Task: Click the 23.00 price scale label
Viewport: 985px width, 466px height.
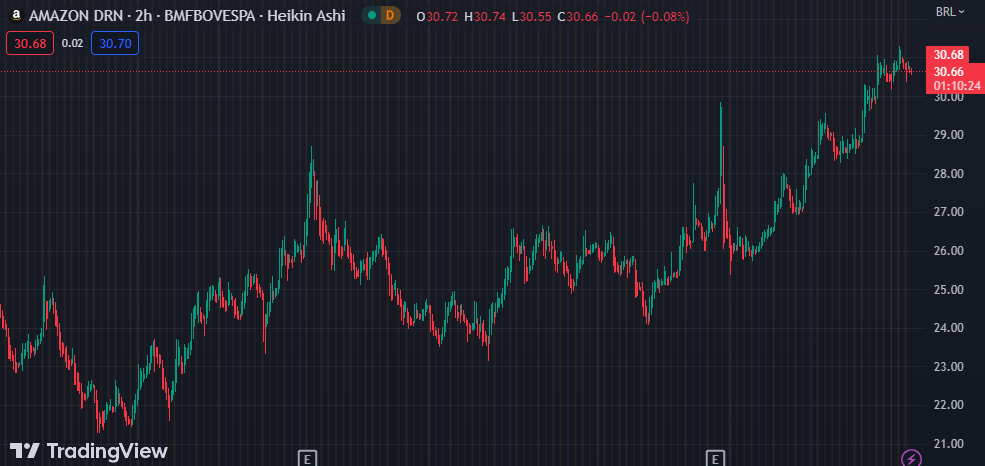Action: click(949, 367)
